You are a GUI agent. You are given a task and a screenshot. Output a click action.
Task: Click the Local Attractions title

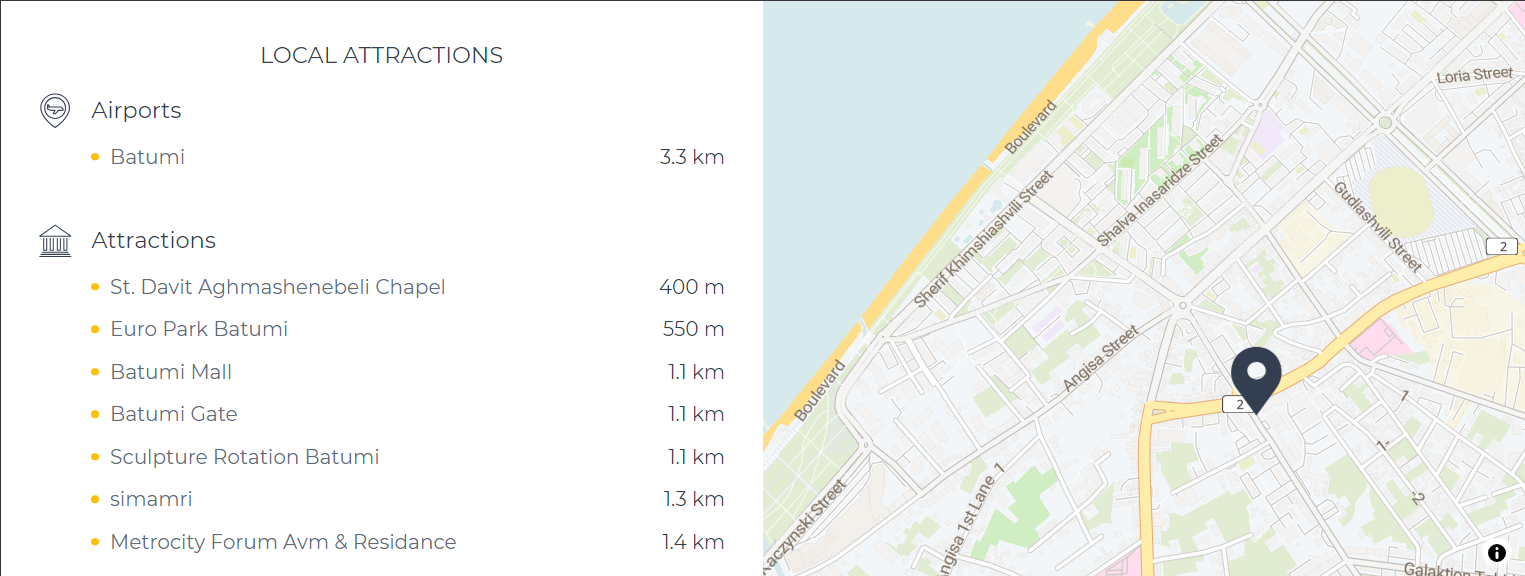tap(382, 55)
